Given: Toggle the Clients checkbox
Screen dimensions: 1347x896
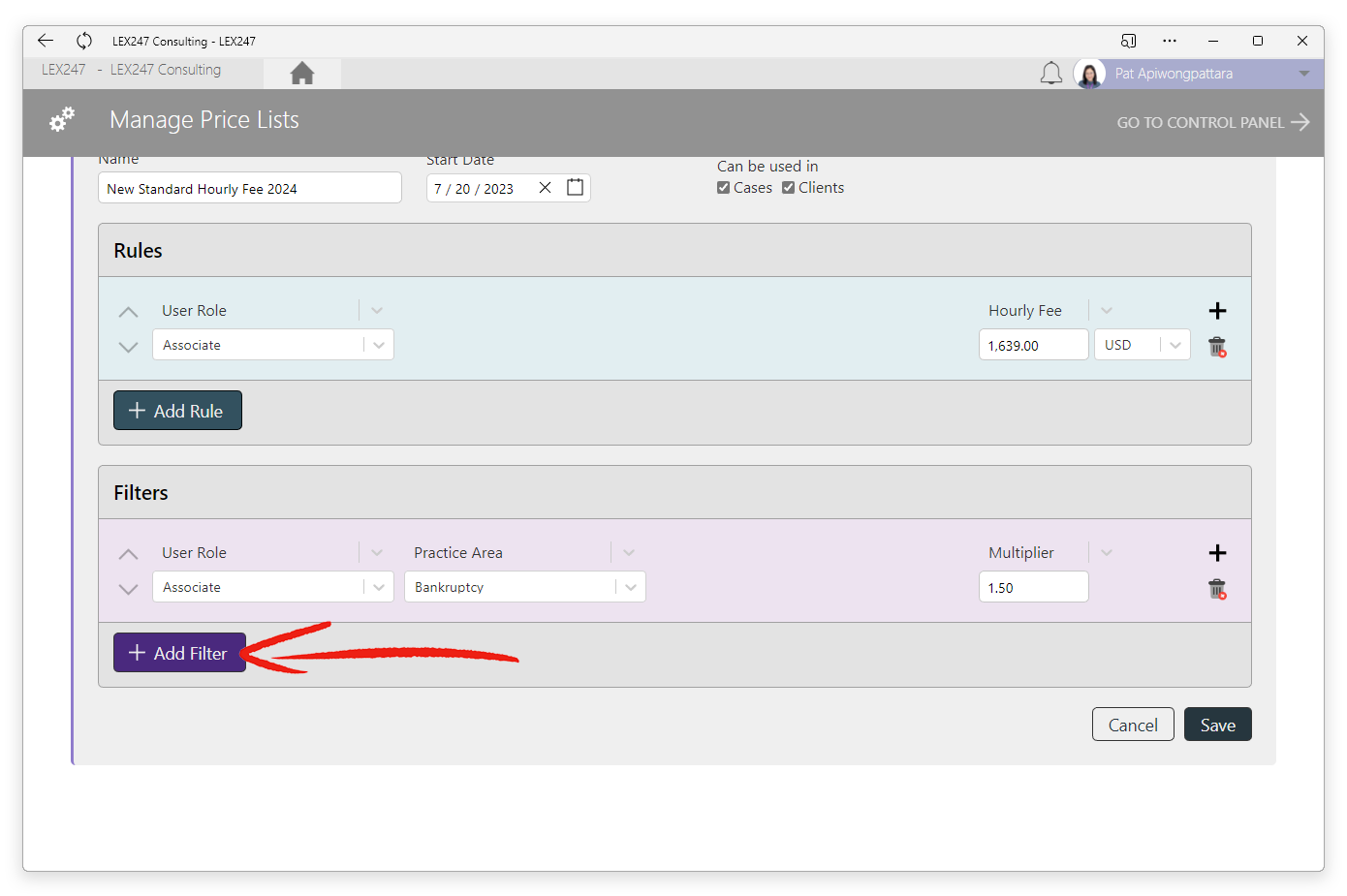Looking at the screenshot, I should [x=788, y=188].
